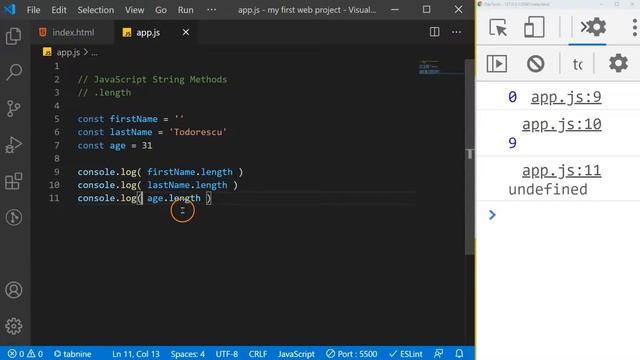640x360 pixels.
Task: Clear the console output
Action: [535, 64]
